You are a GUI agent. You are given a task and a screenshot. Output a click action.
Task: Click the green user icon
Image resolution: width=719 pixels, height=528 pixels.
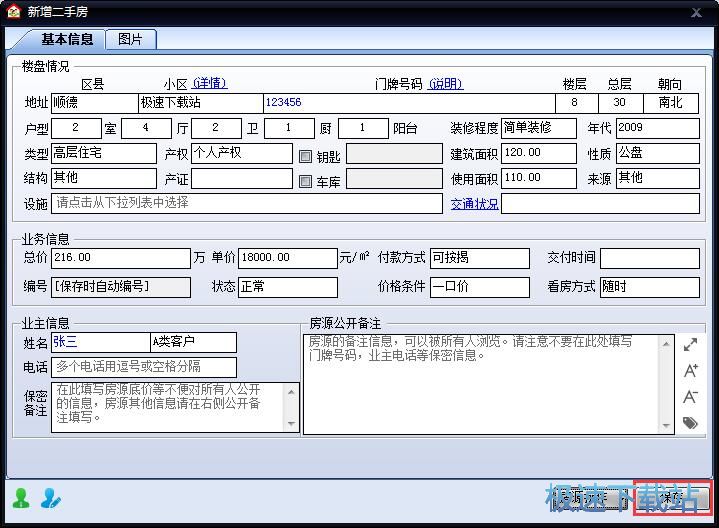pyautogui.click(x=20, y=497)
